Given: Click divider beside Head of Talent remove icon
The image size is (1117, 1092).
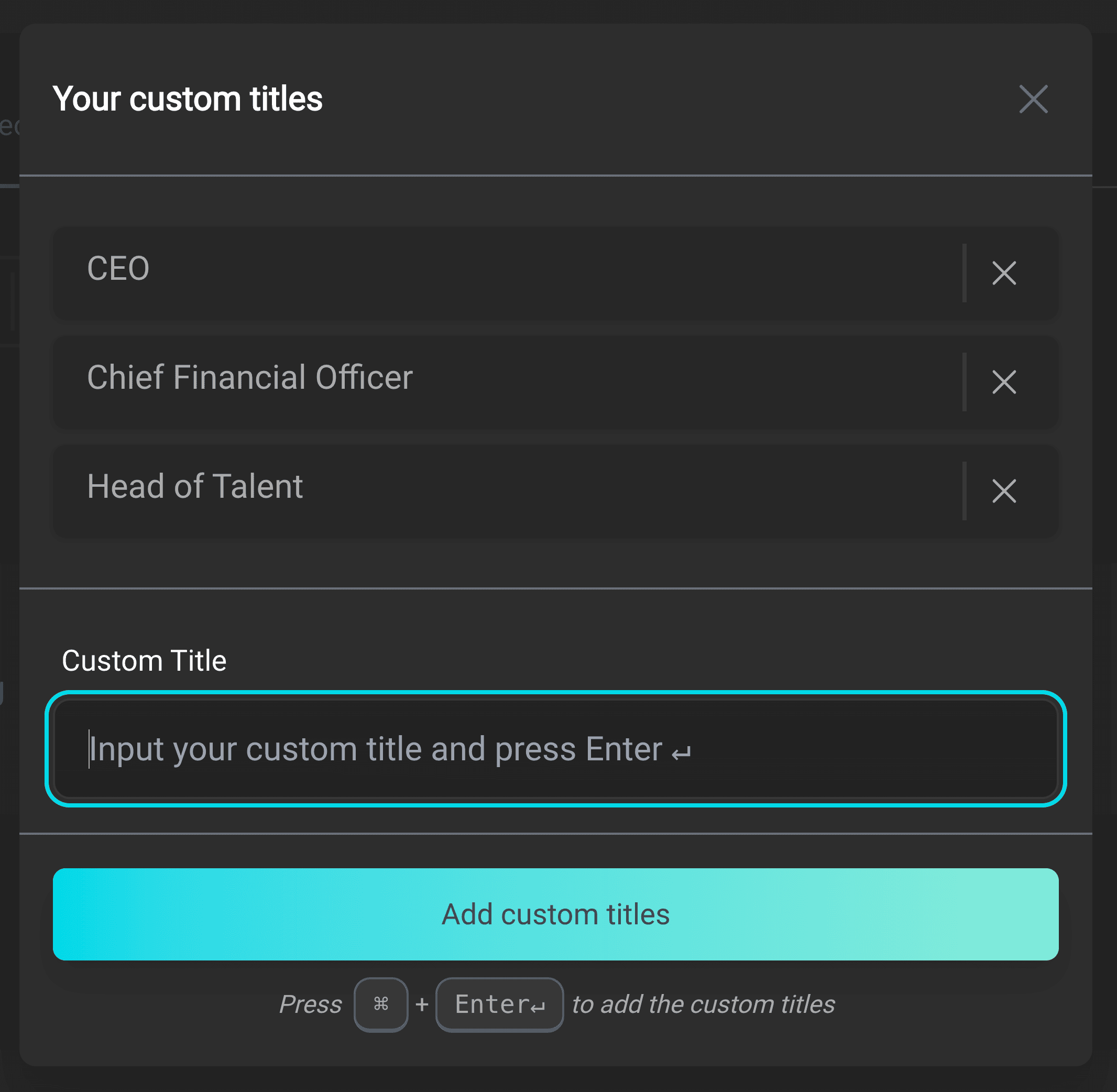Looking at the screenshot, I should click(x=965, y=491).
